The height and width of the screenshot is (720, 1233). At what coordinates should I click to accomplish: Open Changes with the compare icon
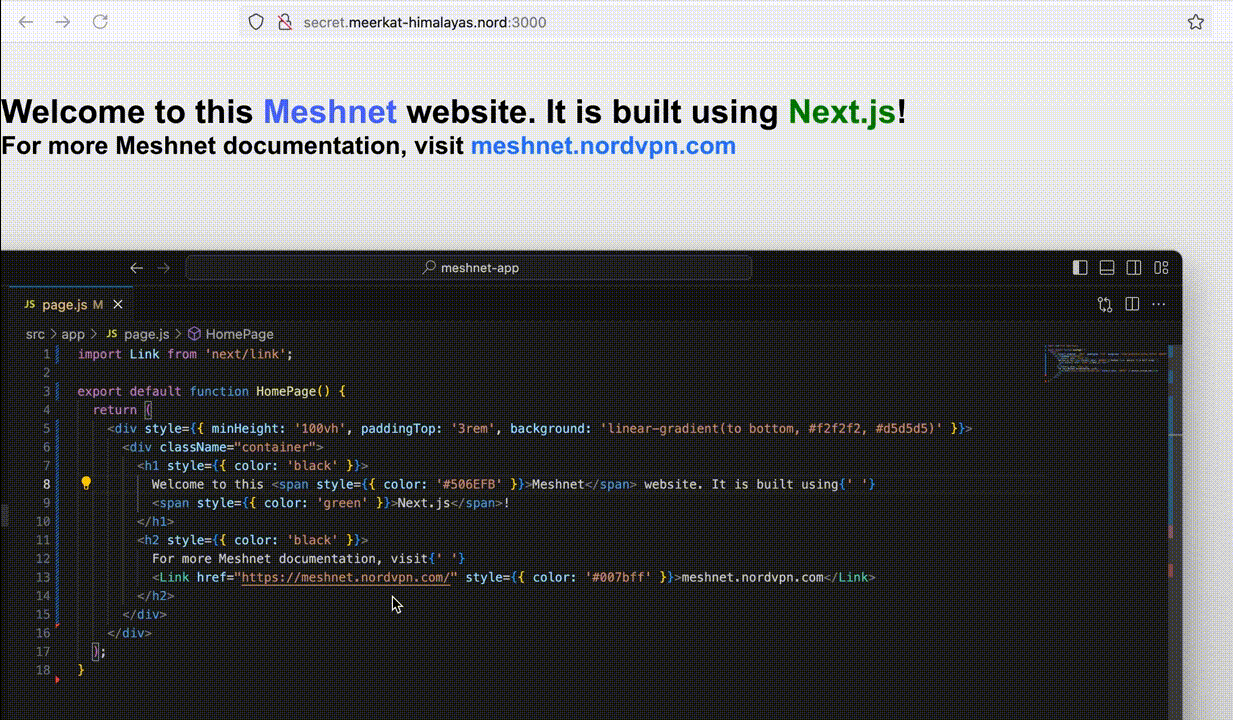click(1104, 304)
